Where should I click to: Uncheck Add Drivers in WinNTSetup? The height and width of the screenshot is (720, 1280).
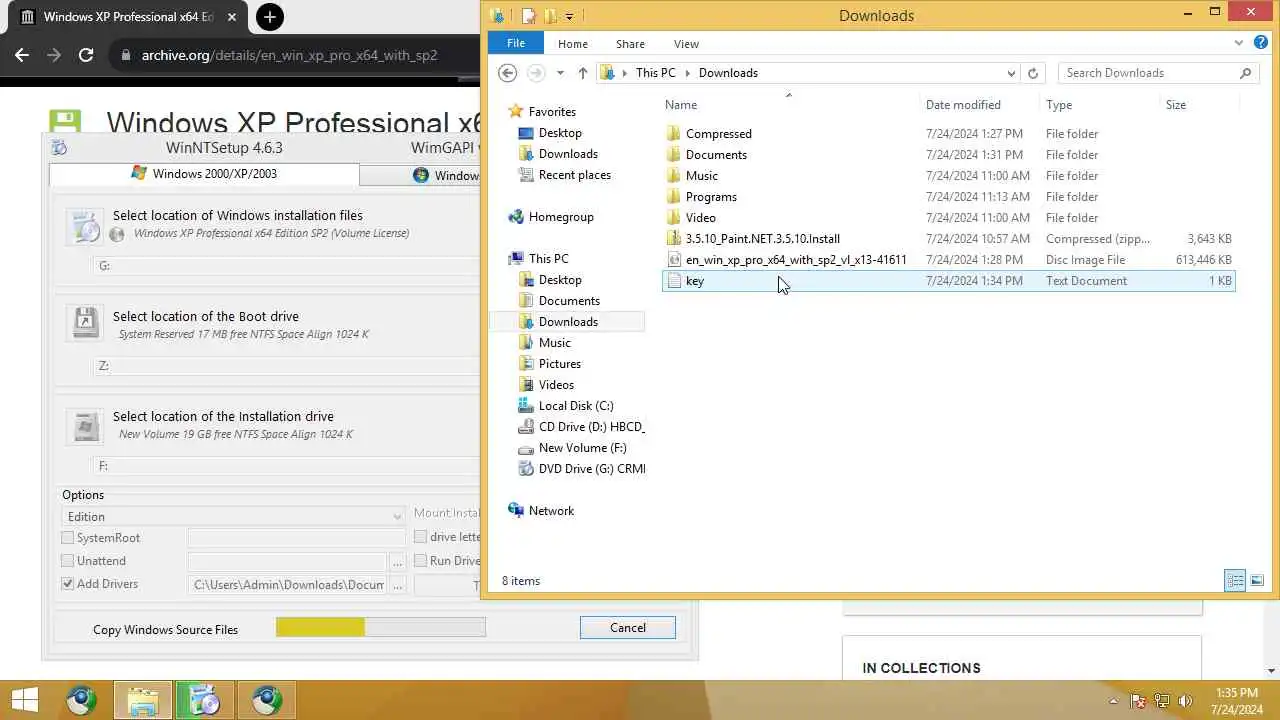(68, 584)
